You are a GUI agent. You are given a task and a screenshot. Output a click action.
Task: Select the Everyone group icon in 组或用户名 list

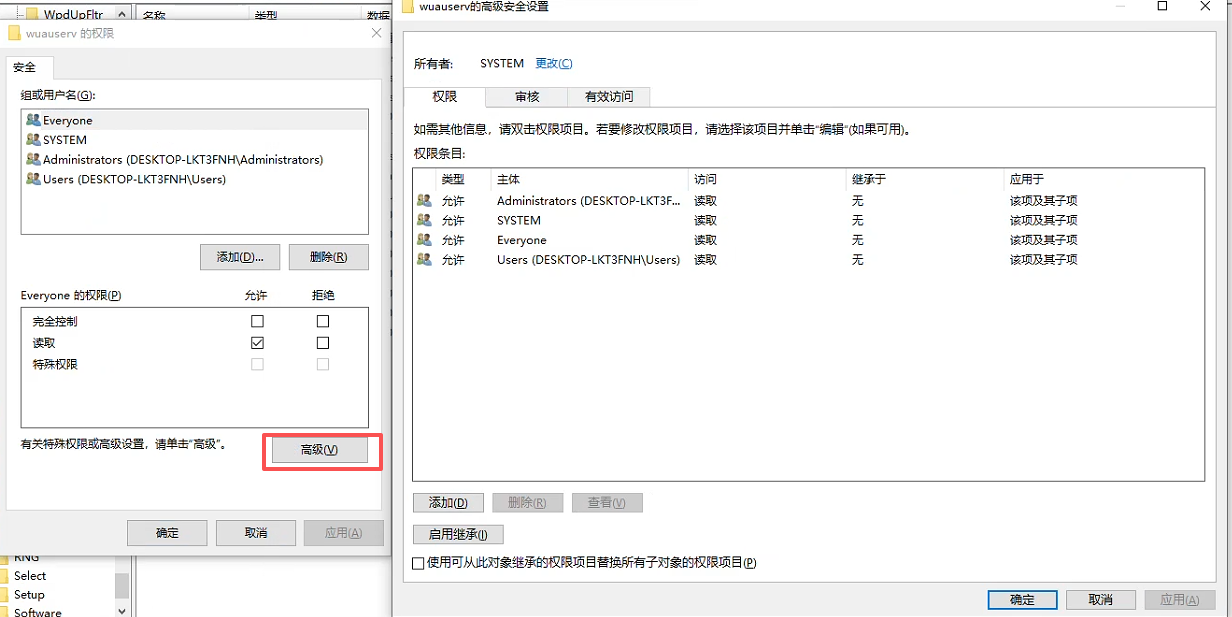pyautogui.click(x=32, y=120)
